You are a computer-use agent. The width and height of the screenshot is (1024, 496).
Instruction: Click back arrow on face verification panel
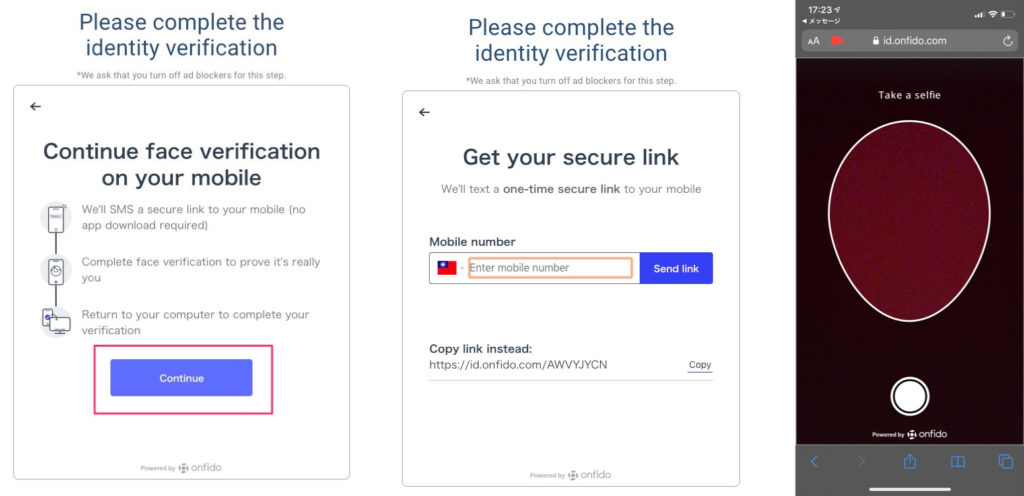(36, 106)
